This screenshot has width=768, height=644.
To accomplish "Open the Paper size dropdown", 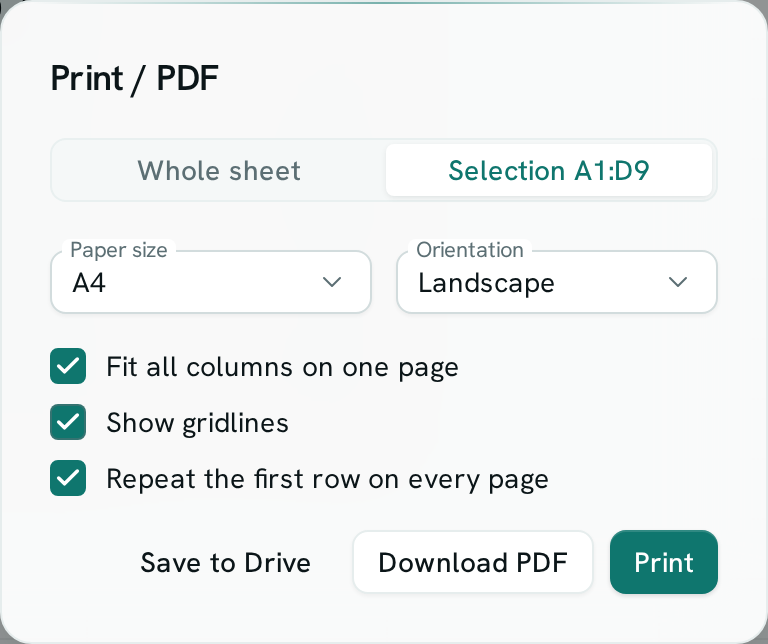I will (211, 282).
